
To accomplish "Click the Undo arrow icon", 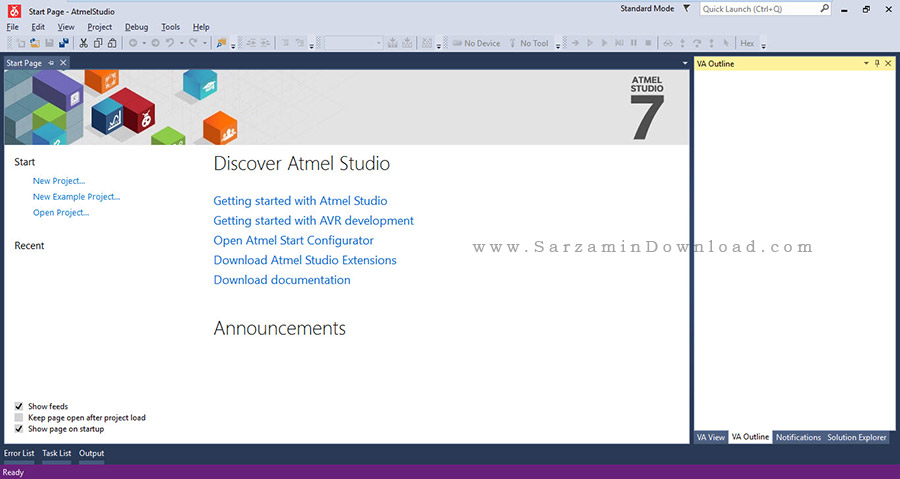I will (x=170, y=43).
